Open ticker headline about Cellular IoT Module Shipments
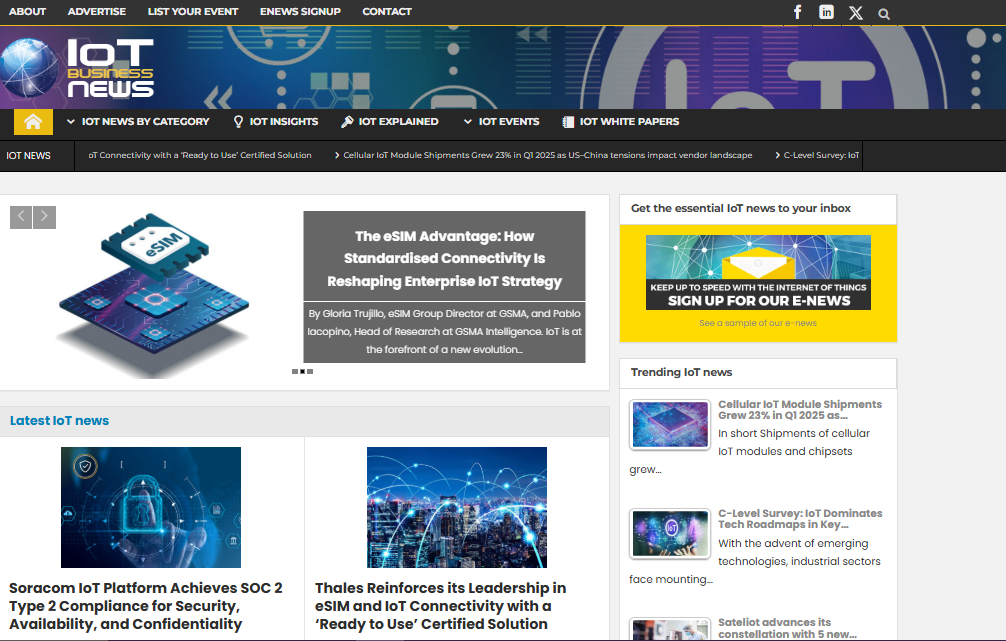 pyautogui.click(x=547, y=155)
